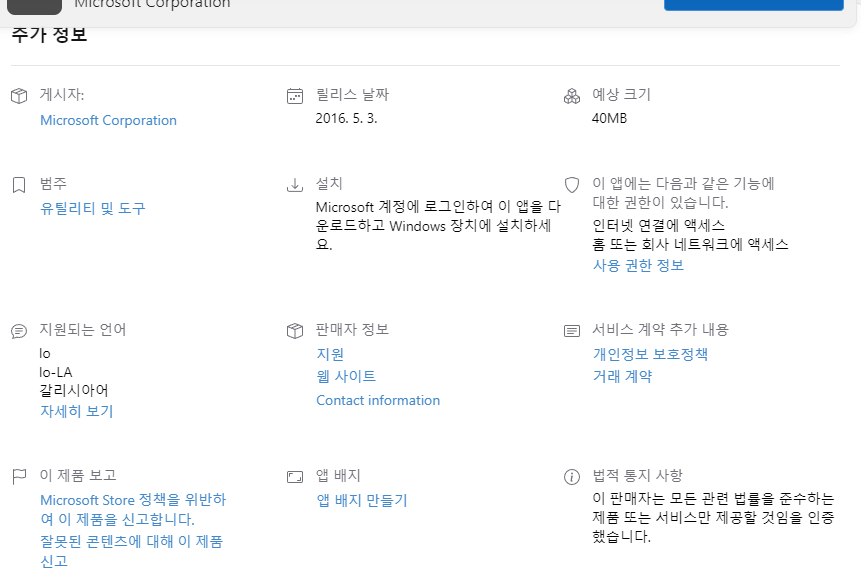This screenshot has height=588, width=861.
Task: Click the document icon beside 서비스 계약 추가 내용
Action: [571, 330]
